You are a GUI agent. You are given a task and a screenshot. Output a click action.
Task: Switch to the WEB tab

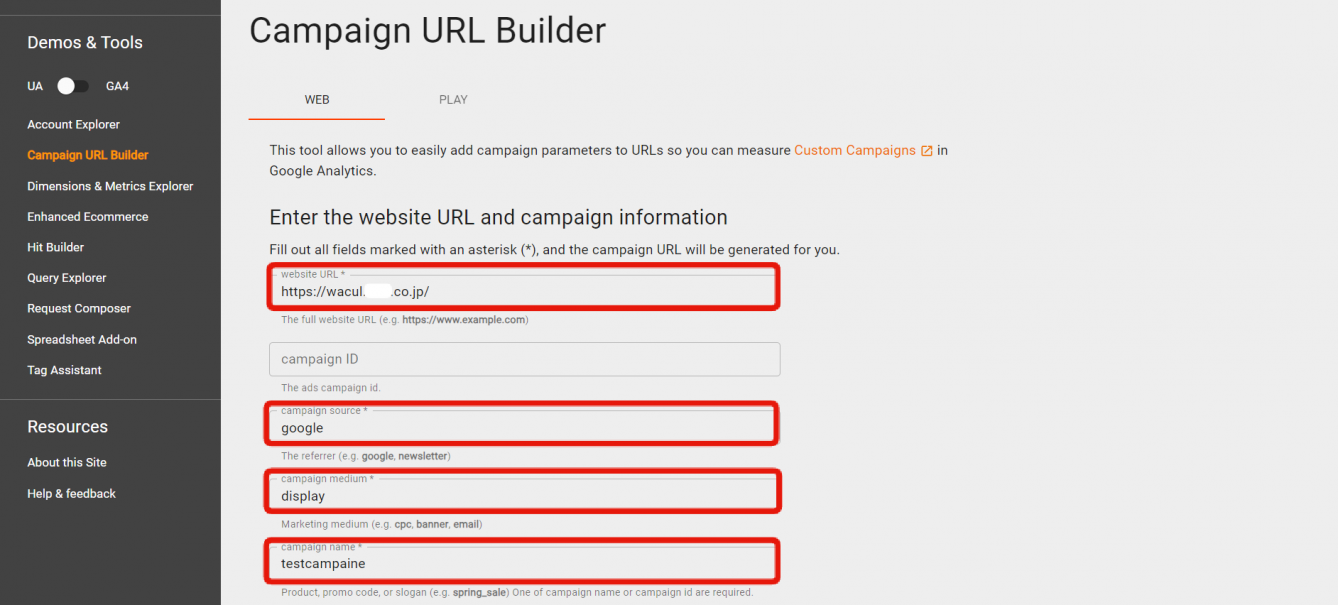317,100
